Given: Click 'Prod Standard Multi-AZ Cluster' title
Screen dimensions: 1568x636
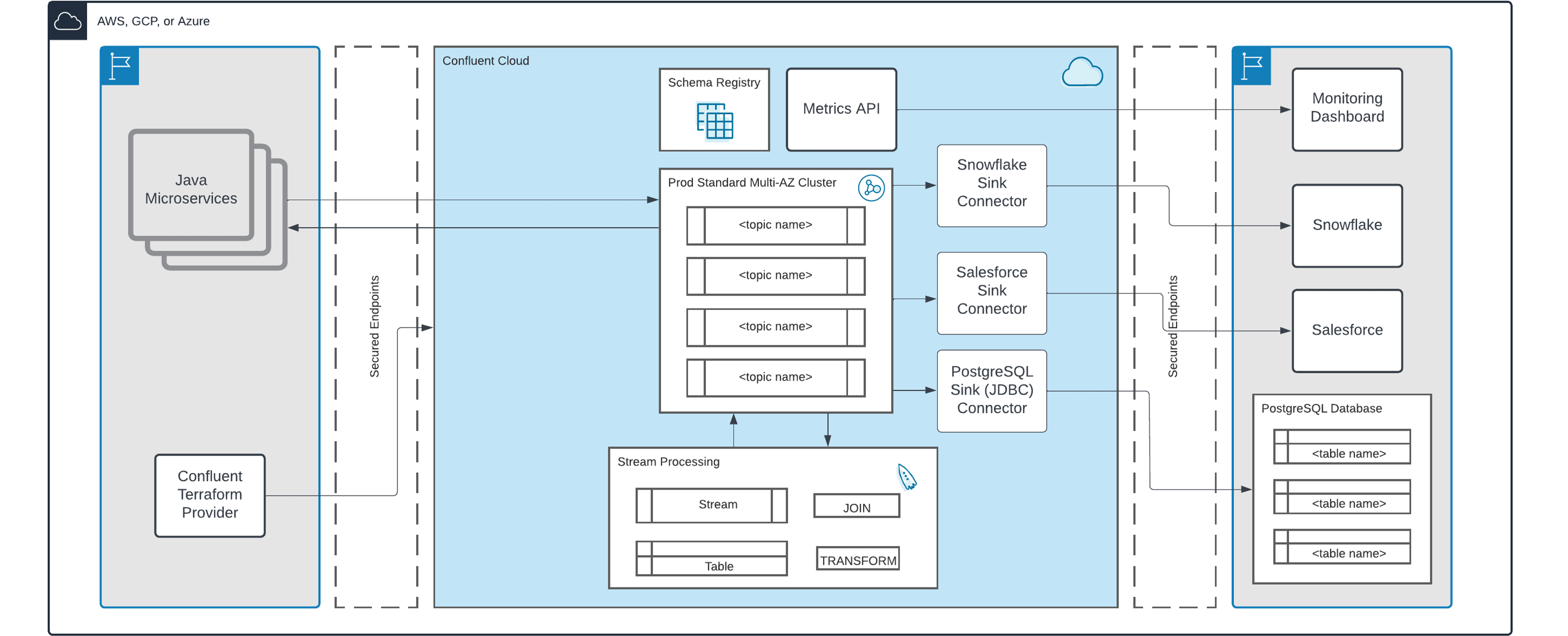Looking at the screenshot, I should (x=752, y=183).
